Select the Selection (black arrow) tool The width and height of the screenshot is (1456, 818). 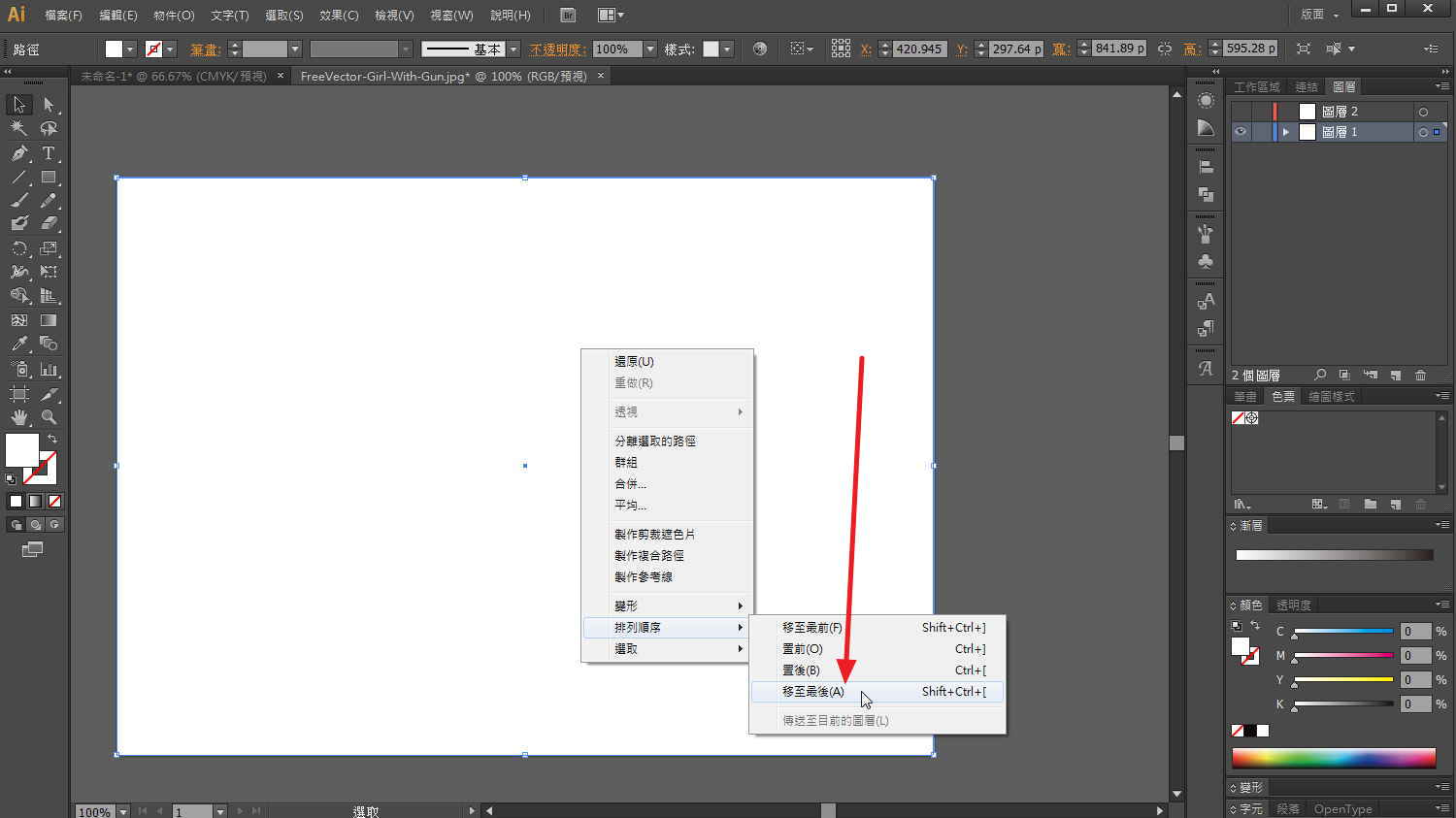click(19, 105)
